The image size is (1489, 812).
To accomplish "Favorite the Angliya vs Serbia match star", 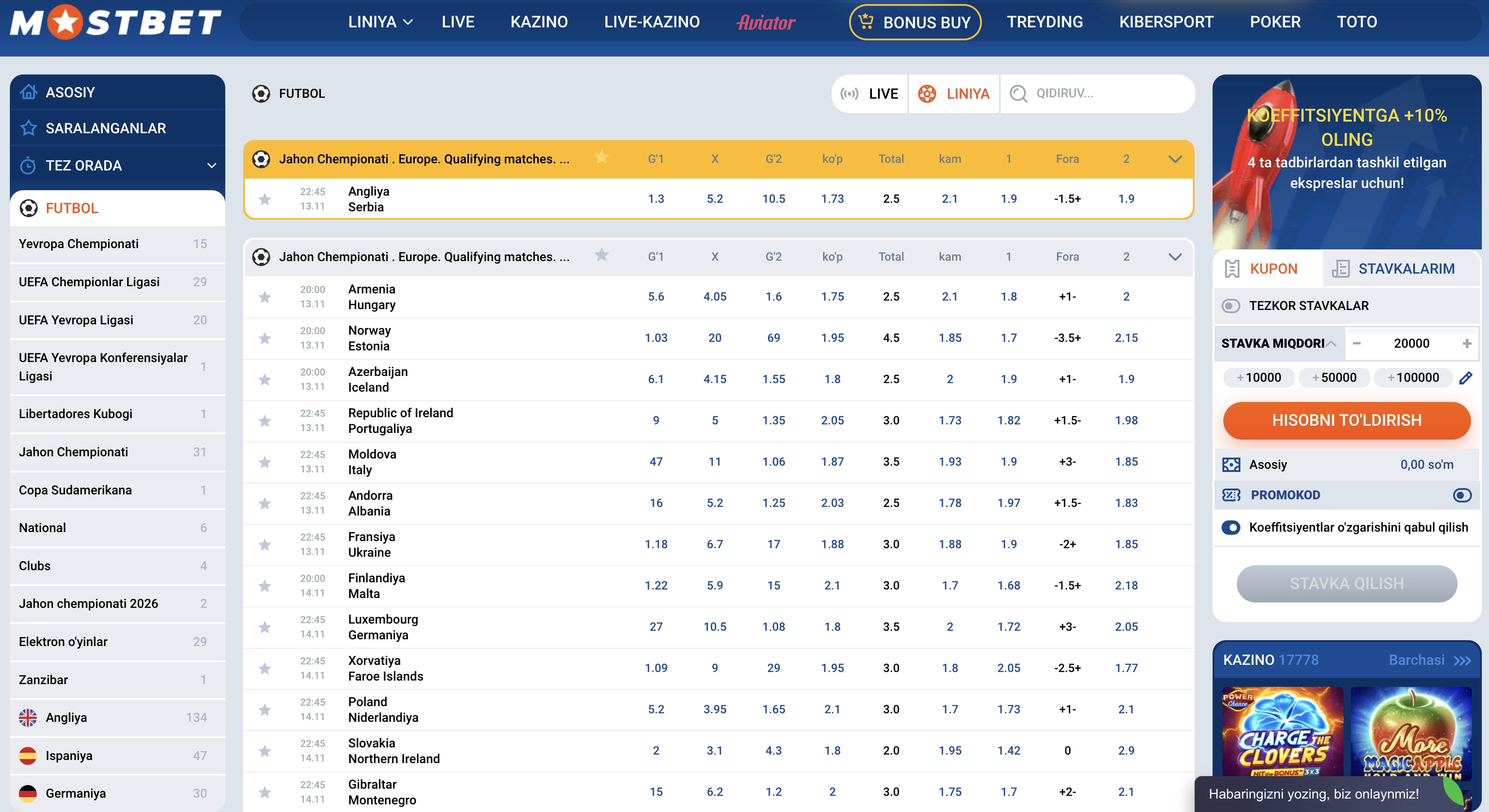I will [265, 199].
